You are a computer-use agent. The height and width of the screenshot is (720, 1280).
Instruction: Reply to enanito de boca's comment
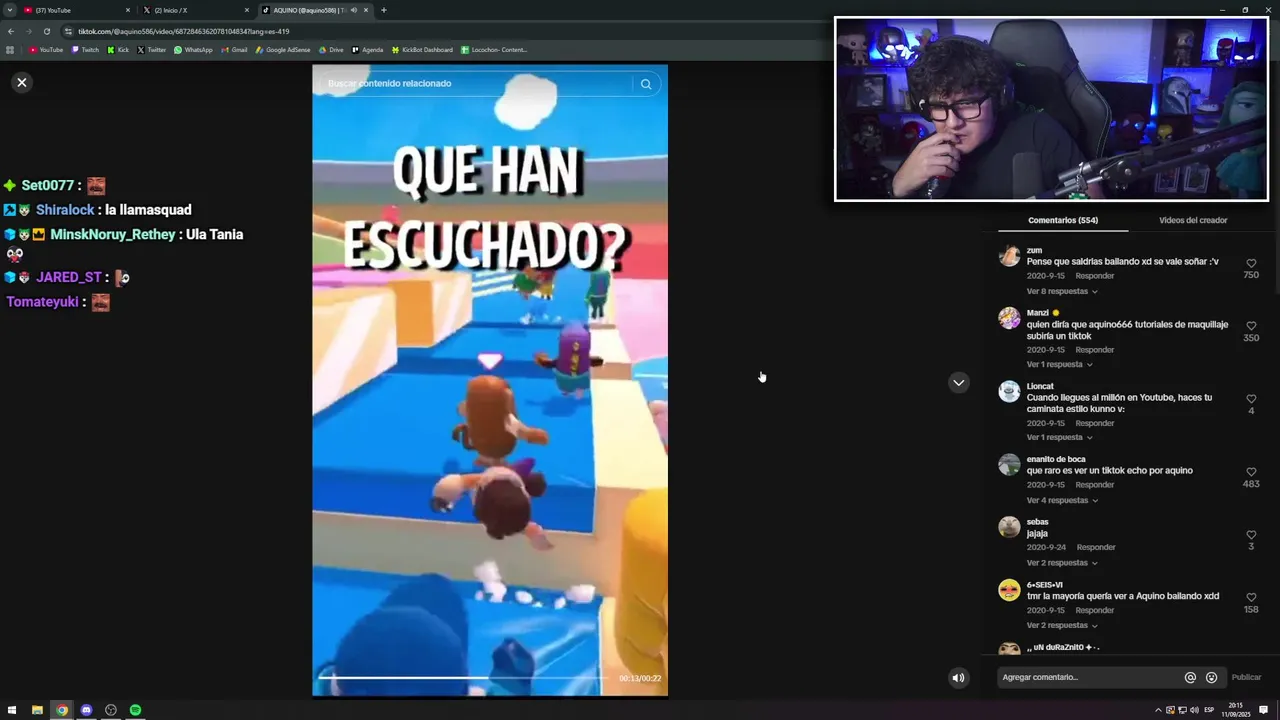[1094, 485]
